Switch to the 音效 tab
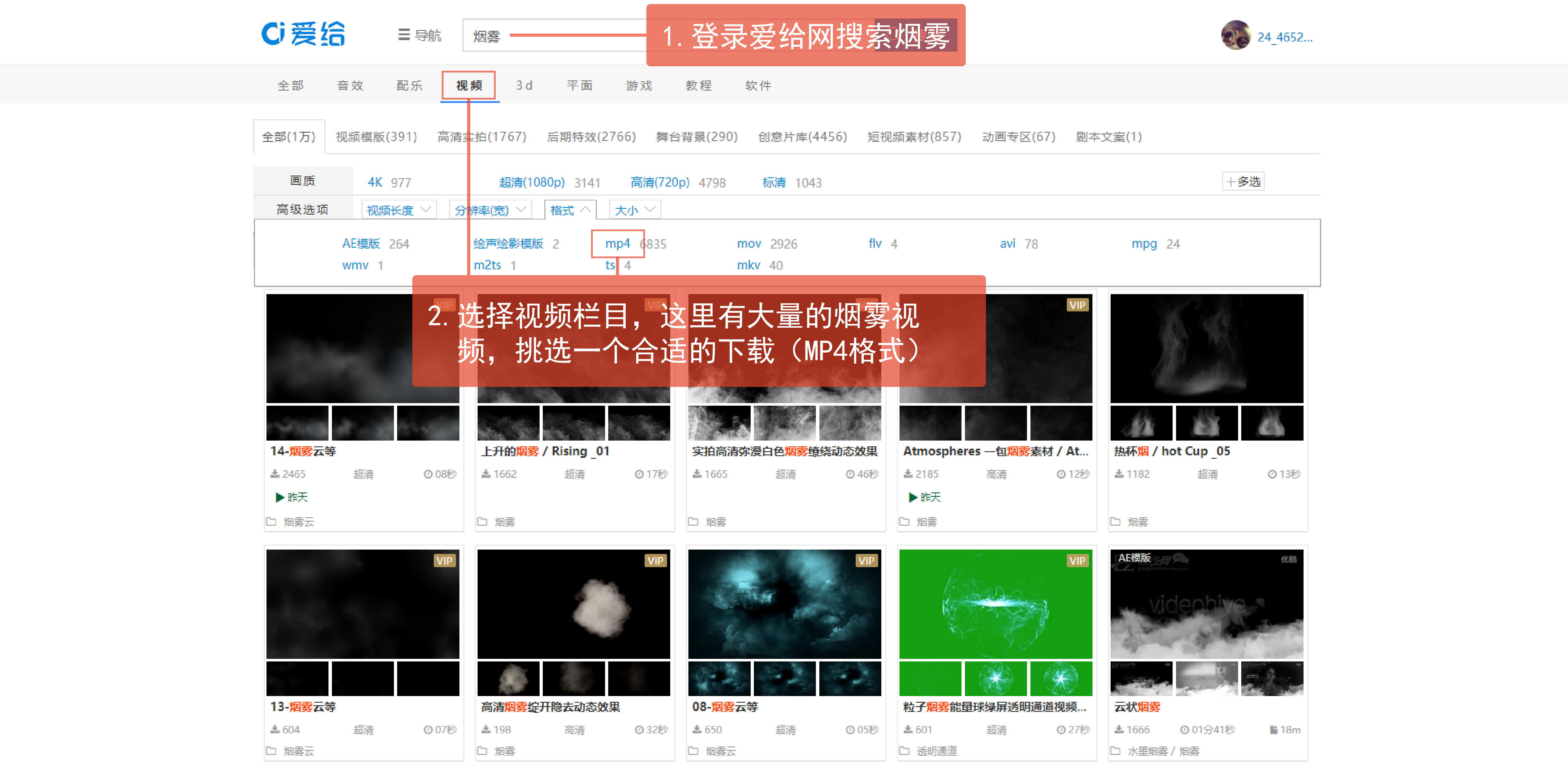Image resolution: width=1568 pixels, height=769 pixels. point(350,86)
